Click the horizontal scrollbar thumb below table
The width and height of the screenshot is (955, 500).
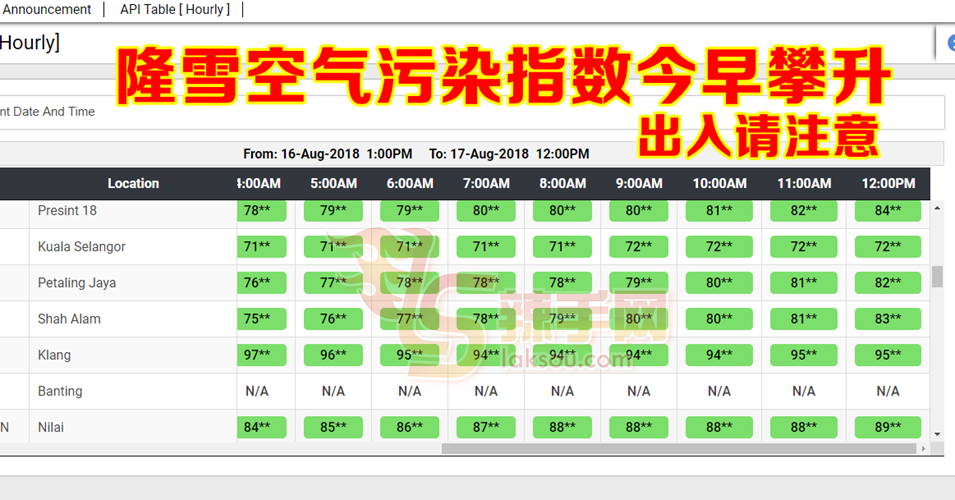(678, 449)
